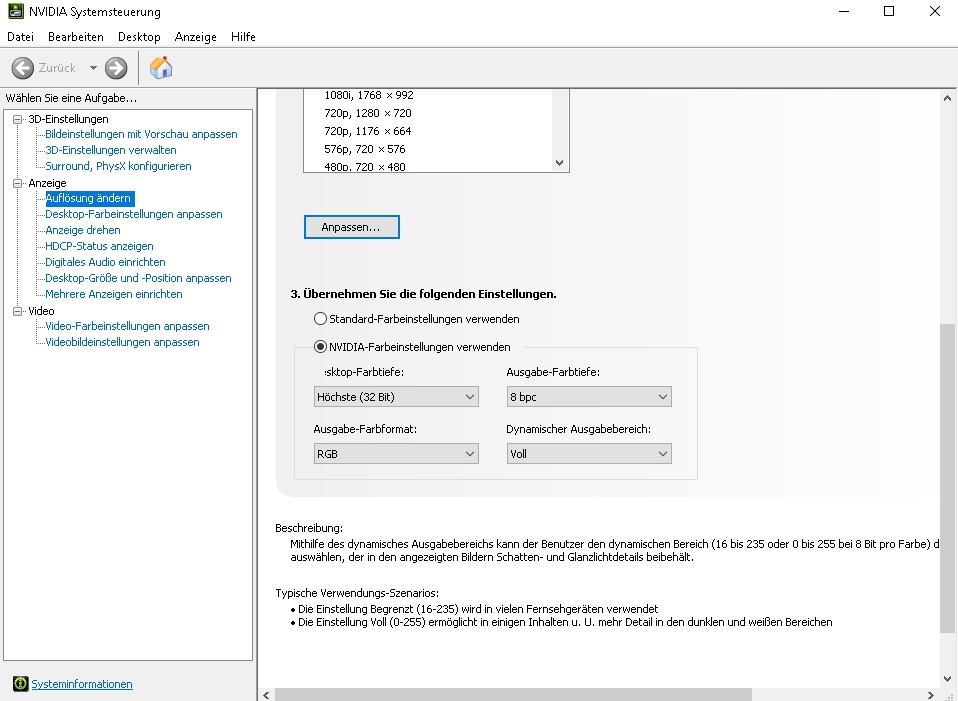Open the back history dropdown arrow
This screenshot has height=701, width=958.
tap(93, 68)
